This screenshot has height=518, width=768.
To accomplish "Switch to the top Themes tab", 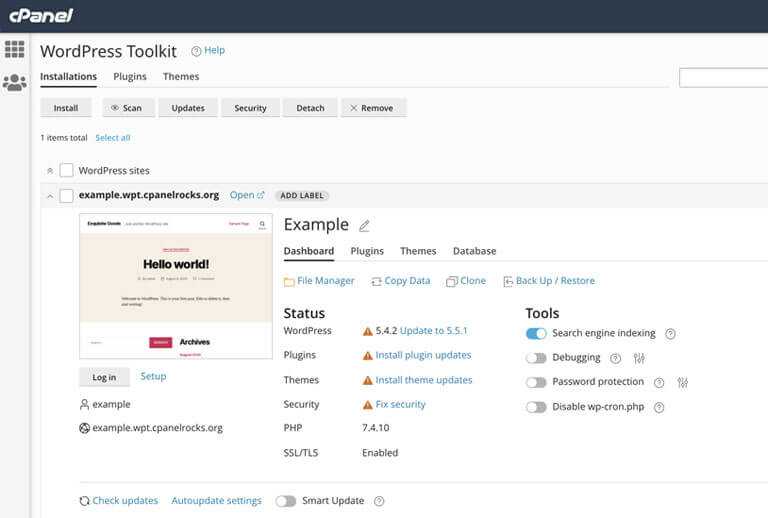I will [x=181, y=76].
